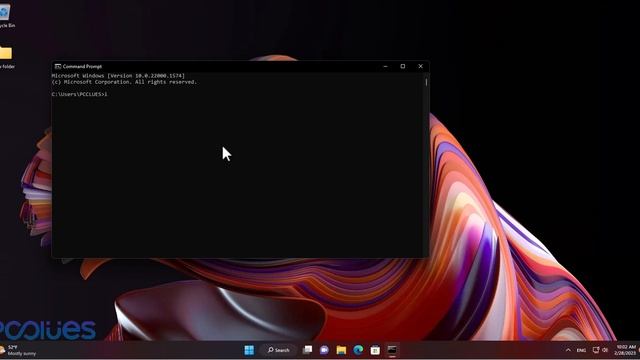Click the Microsoft Corporation copyright line
The width and height of the screenshot is (640, 360).
[124, 82]
